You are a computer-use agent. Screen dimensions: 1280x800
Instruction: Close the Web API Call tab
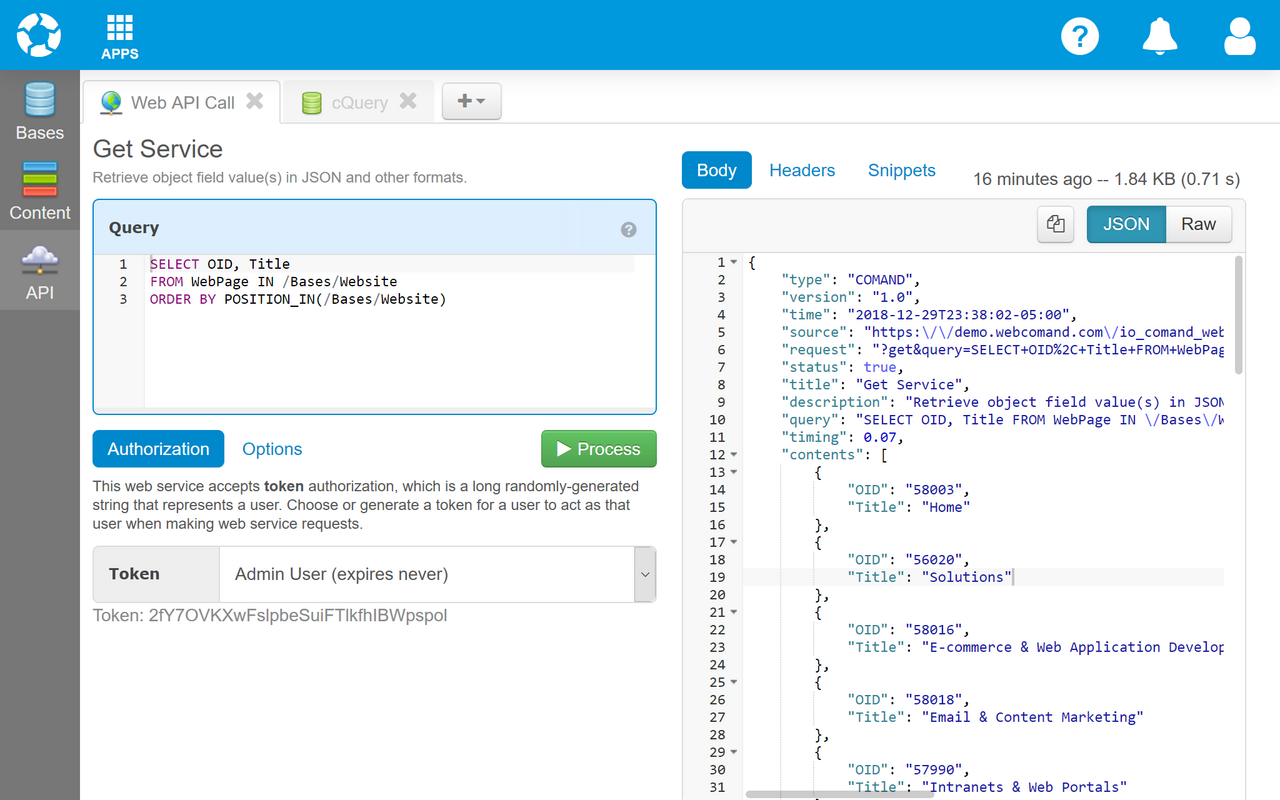(255, 101)
